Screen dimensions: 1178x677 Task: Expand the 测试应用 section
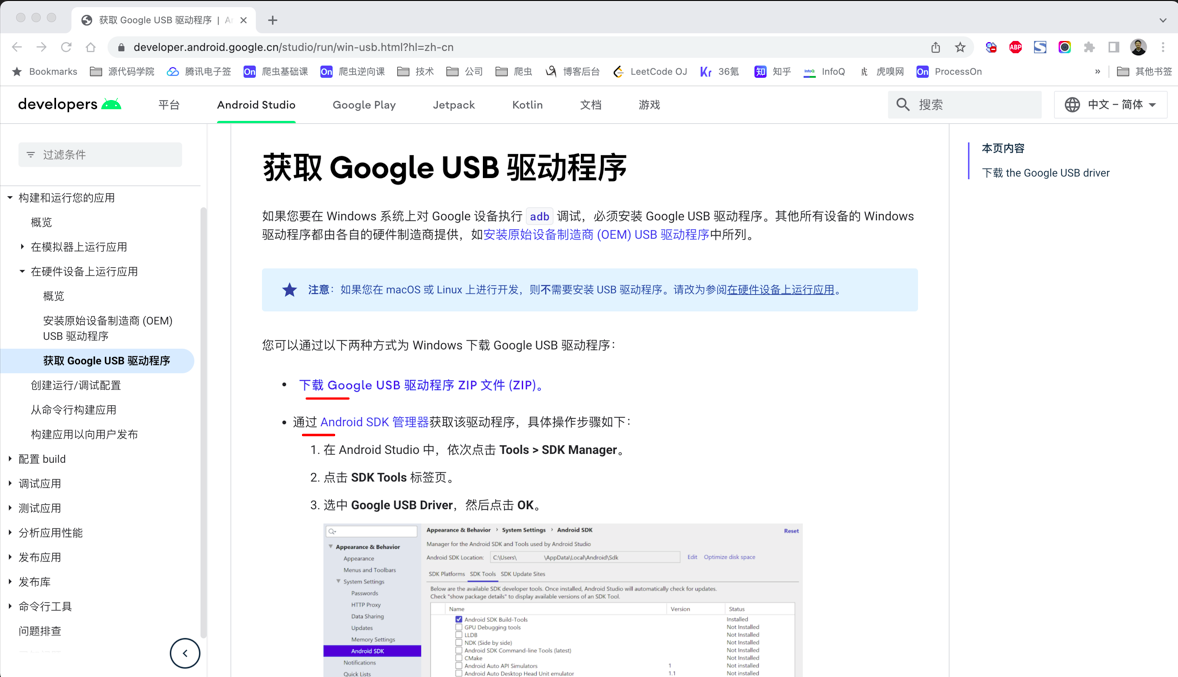coord(10,508)
